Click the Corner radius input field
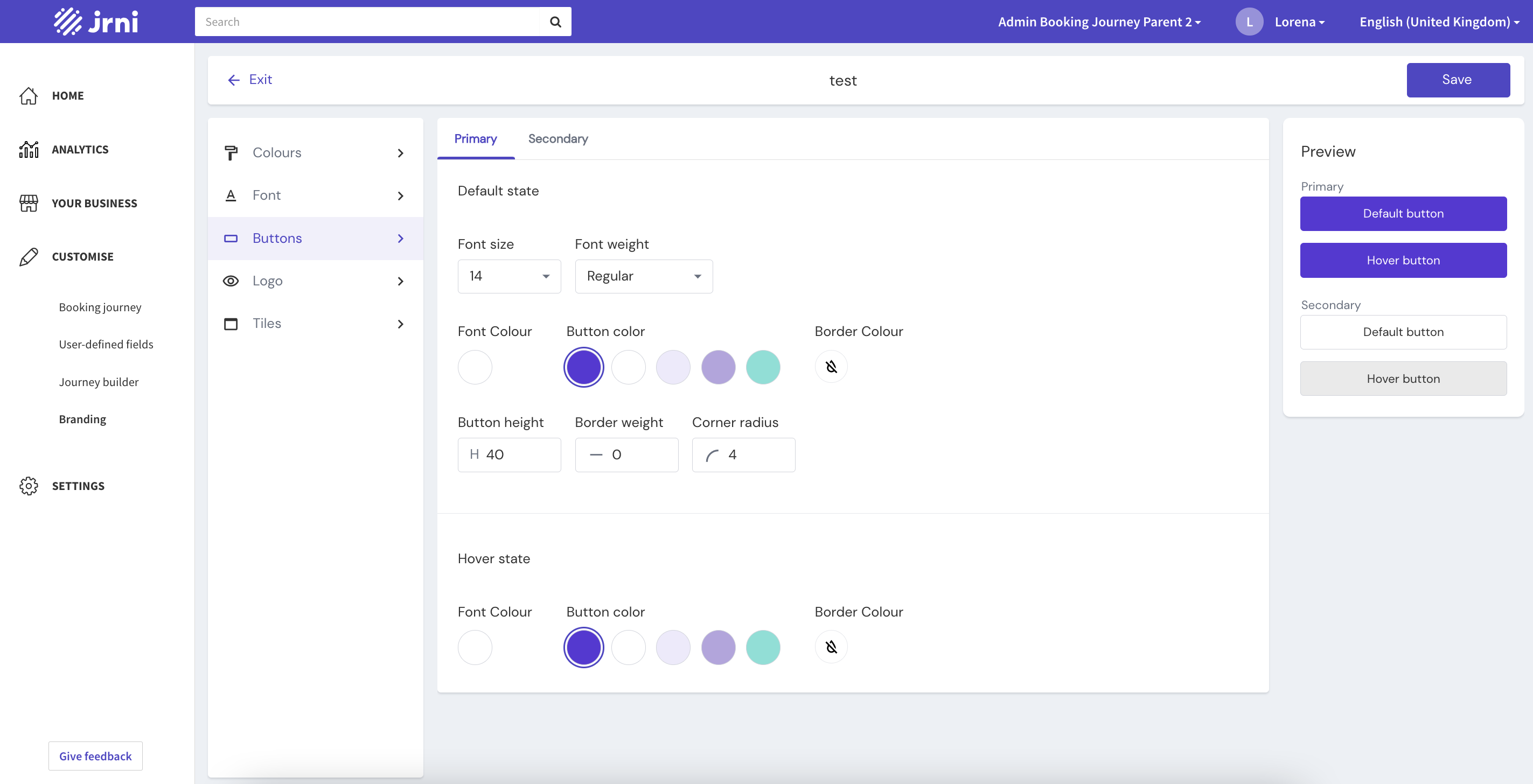Image resolution: width=1533 pixels, height=784 pixels. click(744, 455)
